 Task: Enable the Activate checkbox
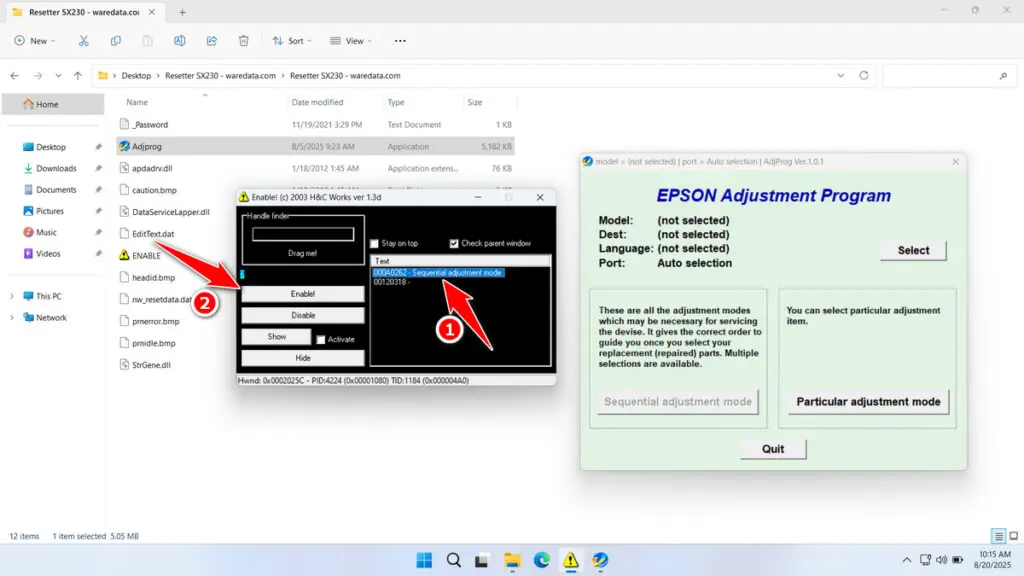321,339
